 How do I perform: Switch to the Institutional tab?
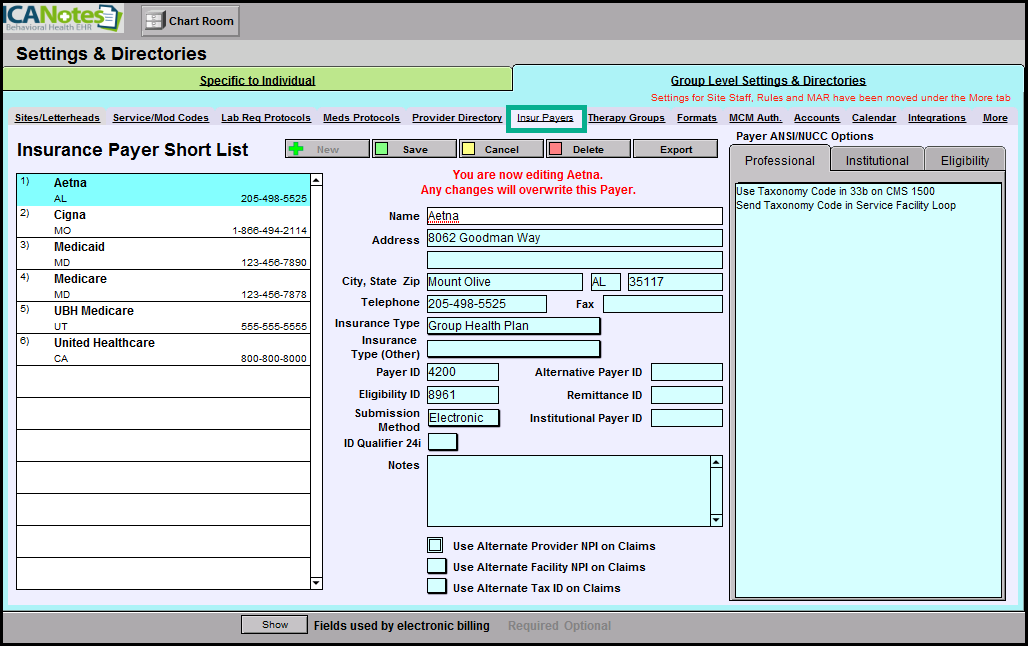tap(876, 160)
